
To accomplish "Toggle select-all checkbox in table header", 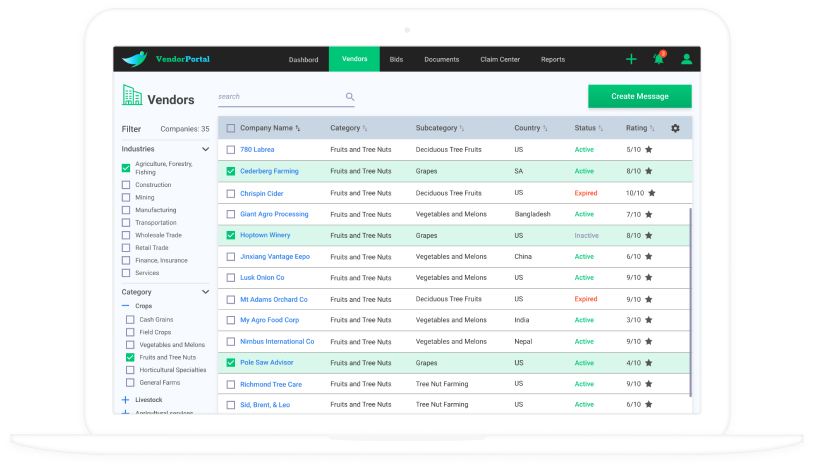I will 230,128.
